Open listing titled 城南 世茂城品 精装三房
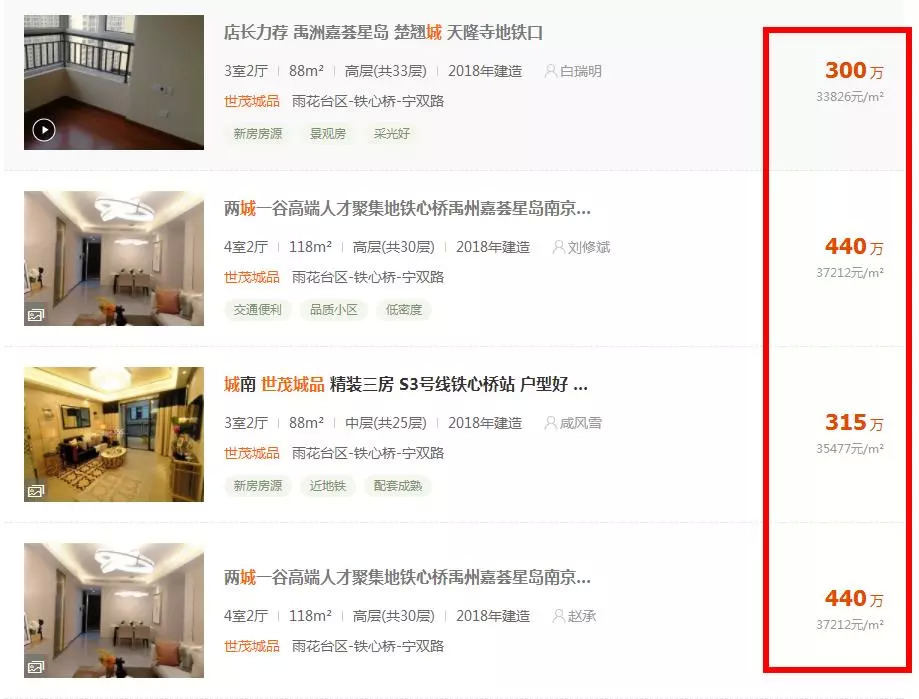This screenshot has height=699, width=919. (406, 384)
